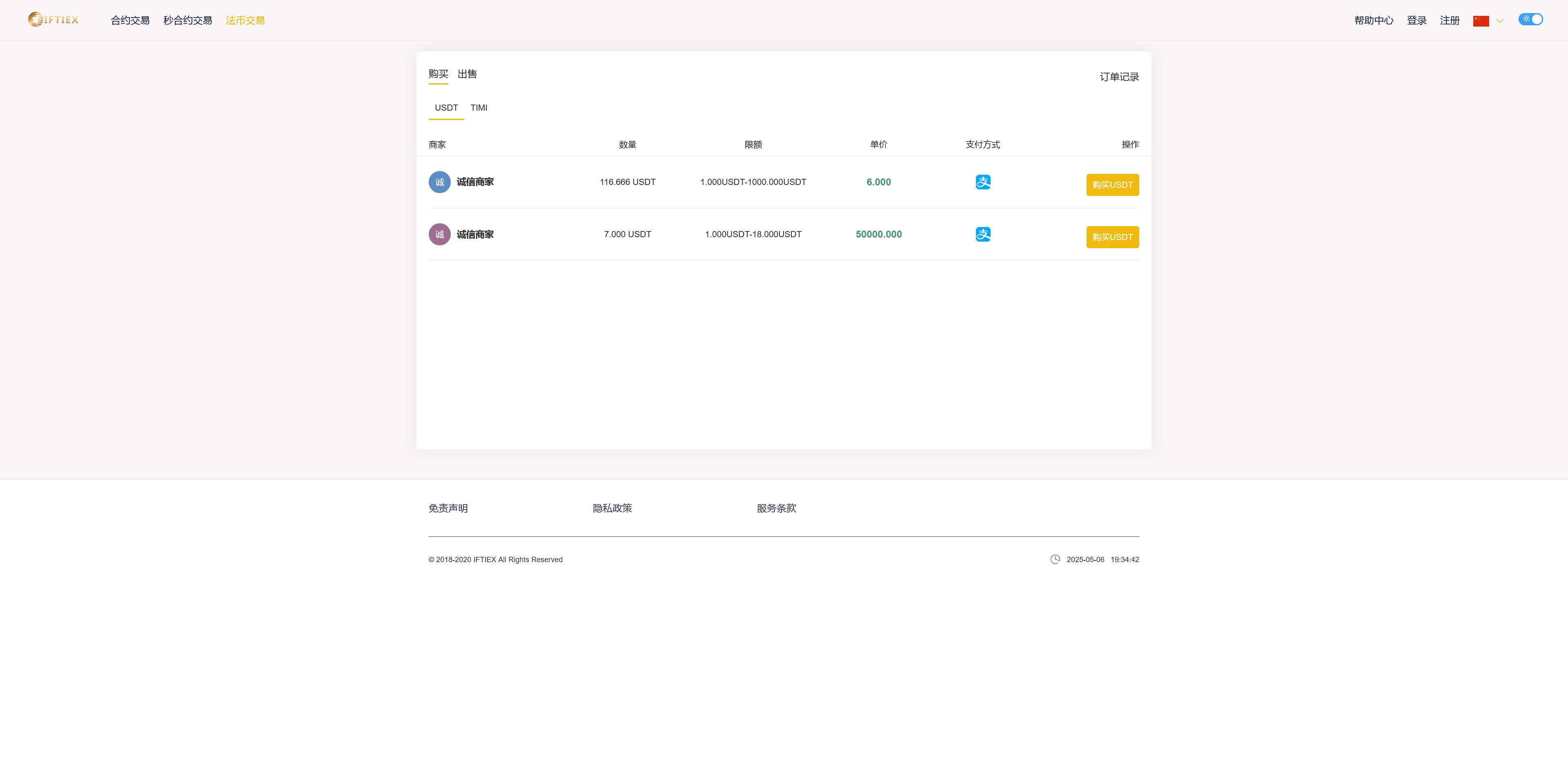Screen dimensions: 1568x783
Task: Click 购买USDT button for 50000.000 price offer
Action: click(1112, 237)
